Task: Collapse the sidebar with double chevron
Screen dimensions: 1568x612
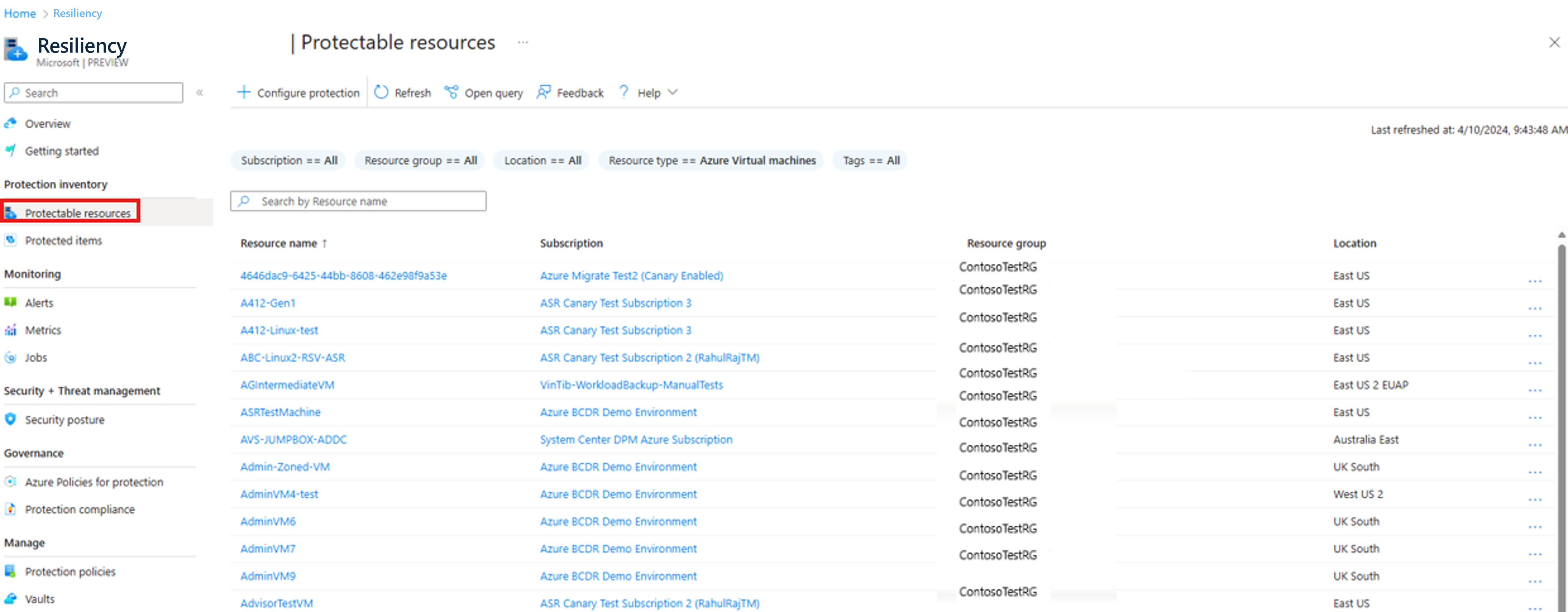Action: (x=200, y=92)
